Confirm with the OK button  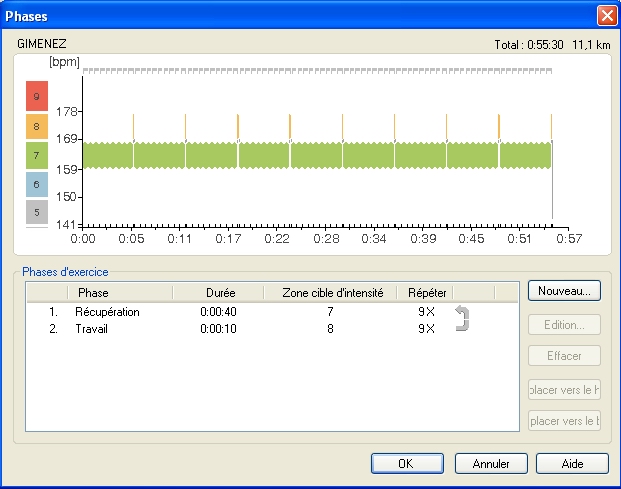tap(406, 464)
